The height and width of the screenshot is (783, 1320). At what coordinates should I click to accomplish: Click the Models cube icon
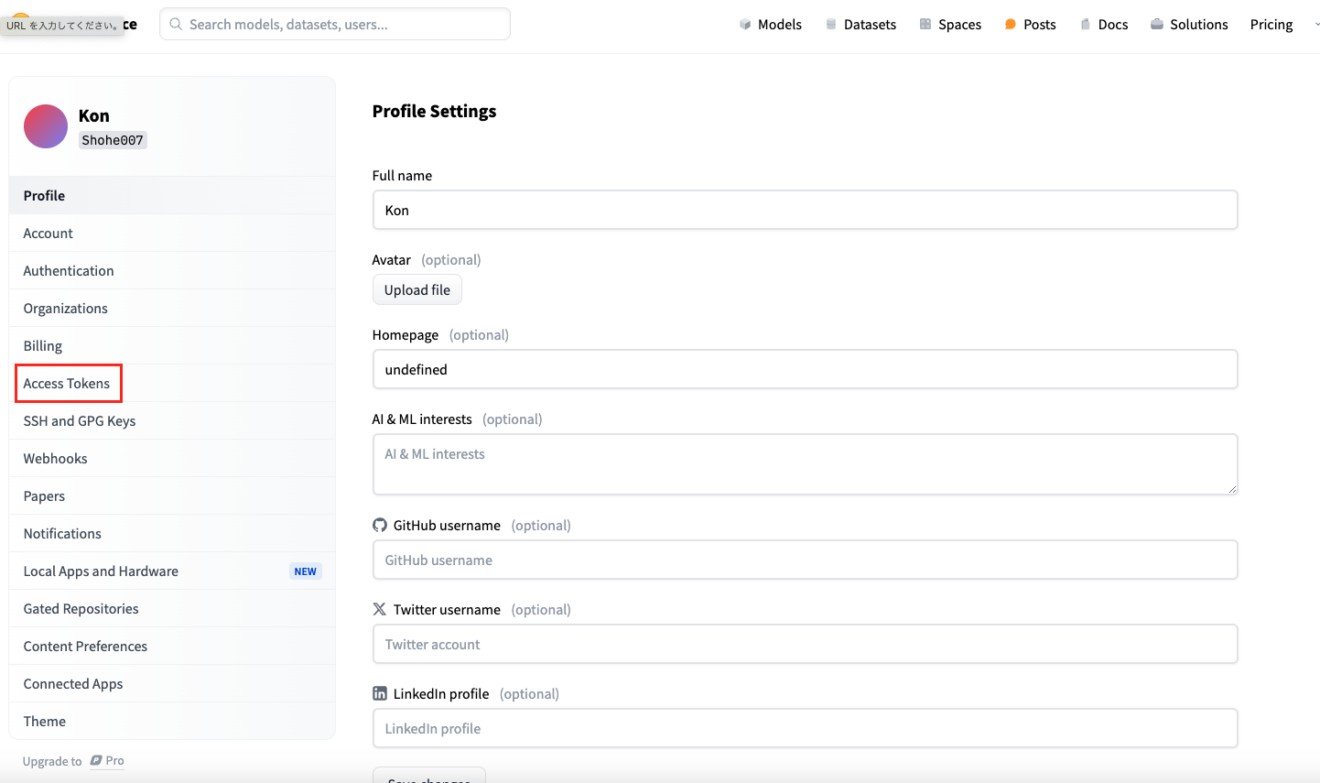pos(745,25)
